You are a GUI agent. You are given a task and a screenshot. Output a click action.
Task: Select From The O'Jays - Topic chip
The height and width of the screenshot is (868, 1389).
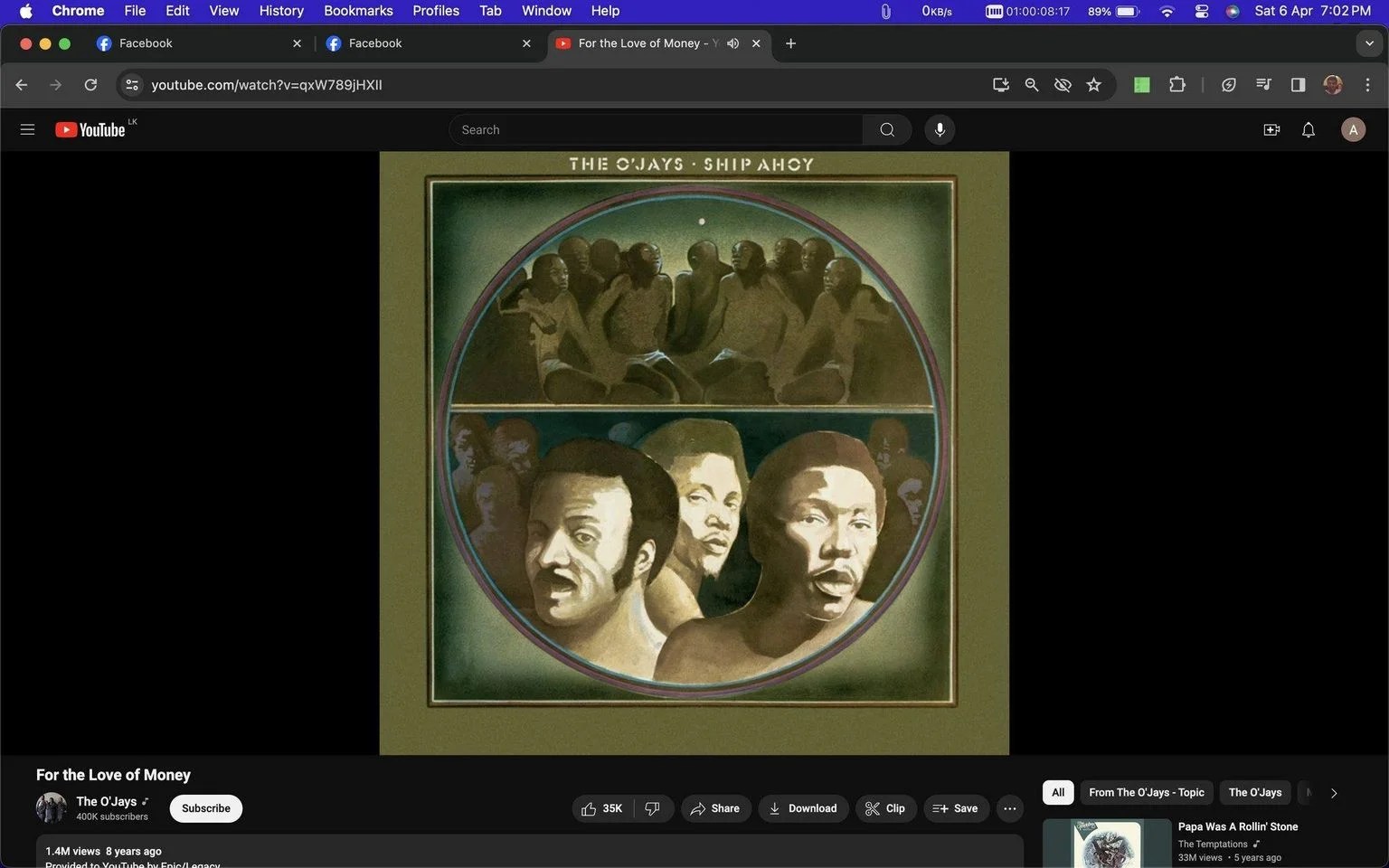pyautogui.click(x=1146, y=792)
